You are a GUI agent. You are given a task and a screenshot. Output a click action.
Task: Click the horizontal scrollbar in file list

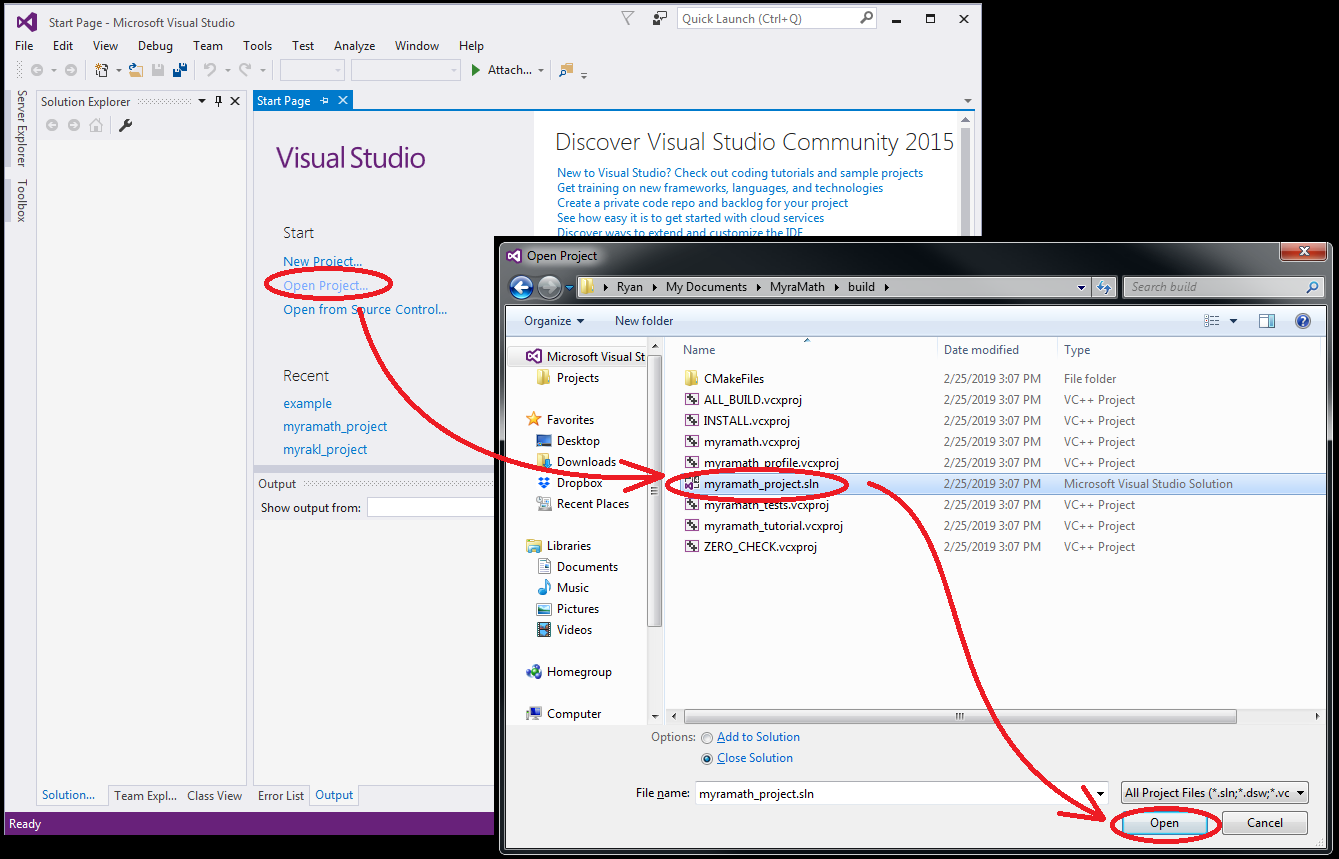click(x=959, y=717)
